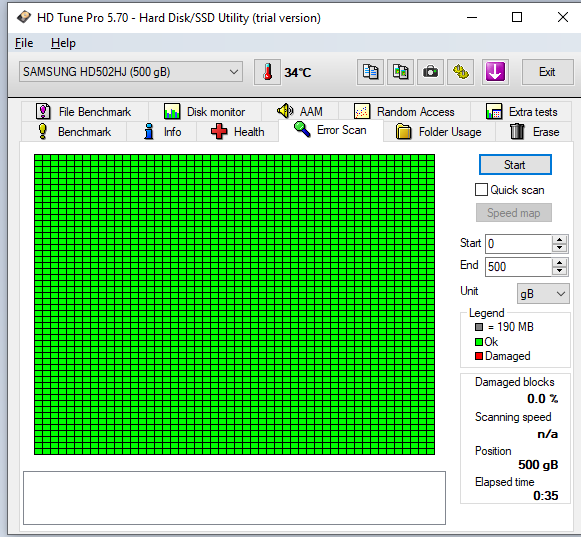Screen dimensions: 581x537
Task: Open the Help menu
Action: 63,43
